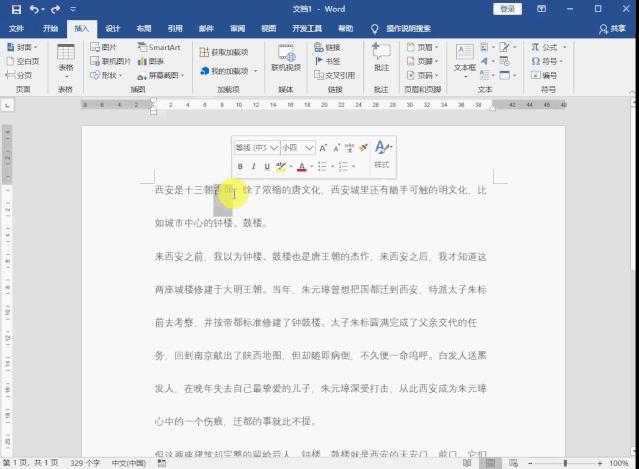Switch to the 布局 ribbon tab
Image resolution: width=639 pixels, height=469 pixels.
[144, 28]
